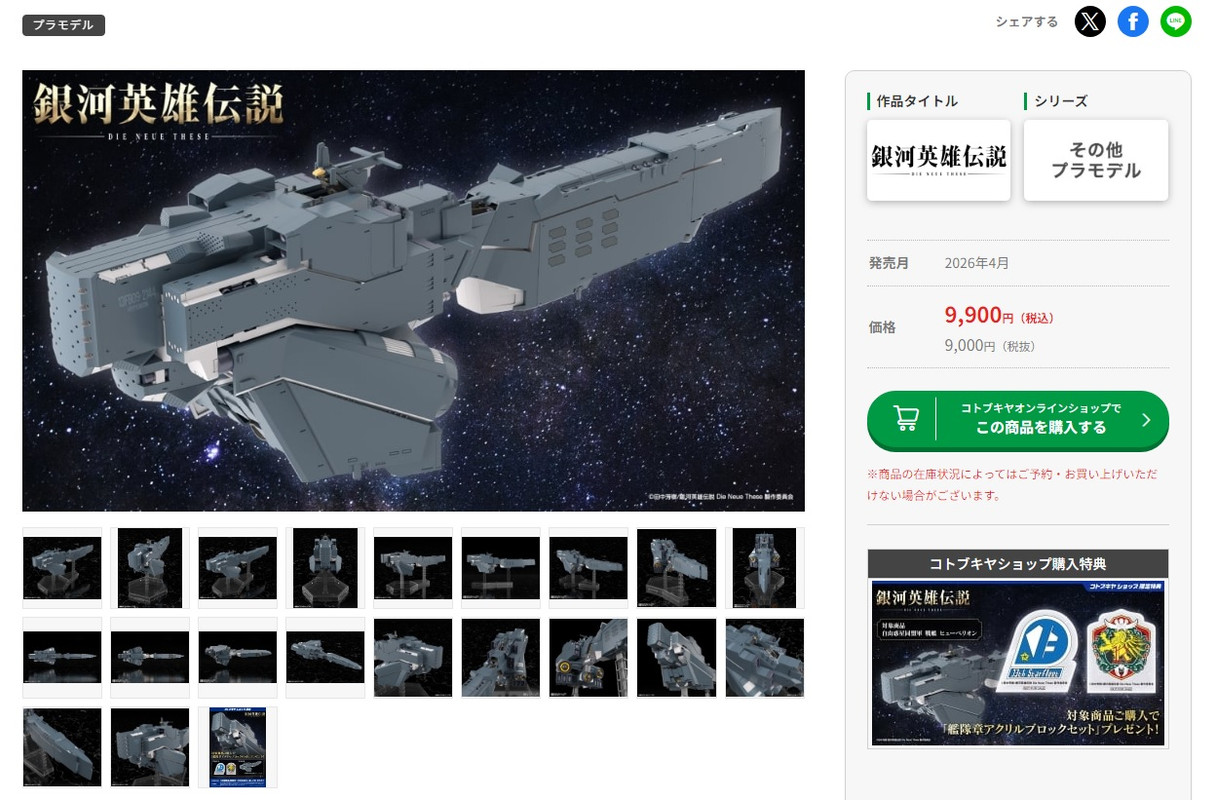Viewport: 1215px width, 800px height.
Task: Select the blue package-art thumbnail in third row
Action: coord(237,747)
